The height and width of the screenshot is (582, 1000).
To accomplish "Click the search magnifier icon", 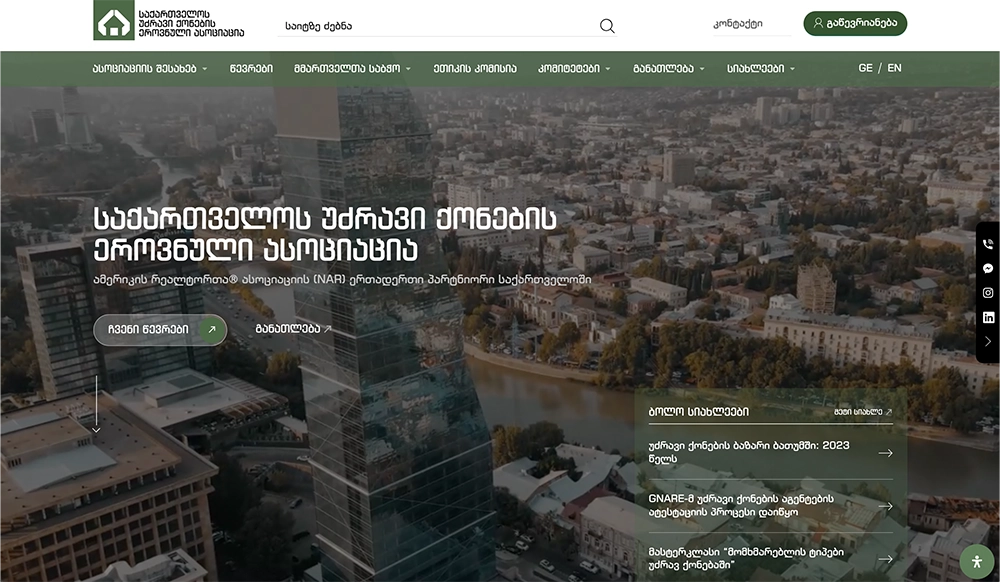I will point(607,26).
